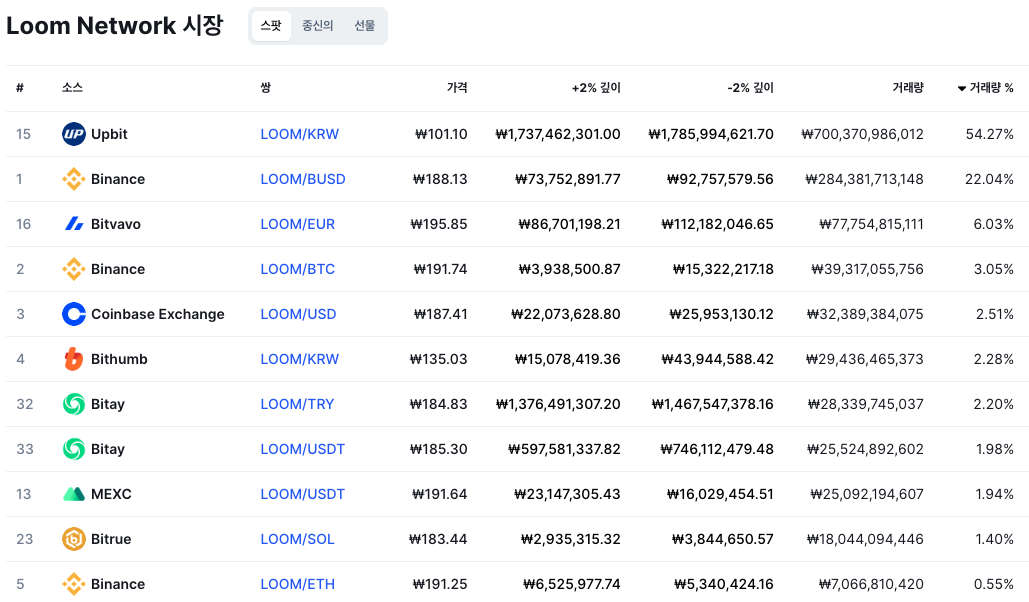
Task: Sort by the # column header
Action: [20, 87]
